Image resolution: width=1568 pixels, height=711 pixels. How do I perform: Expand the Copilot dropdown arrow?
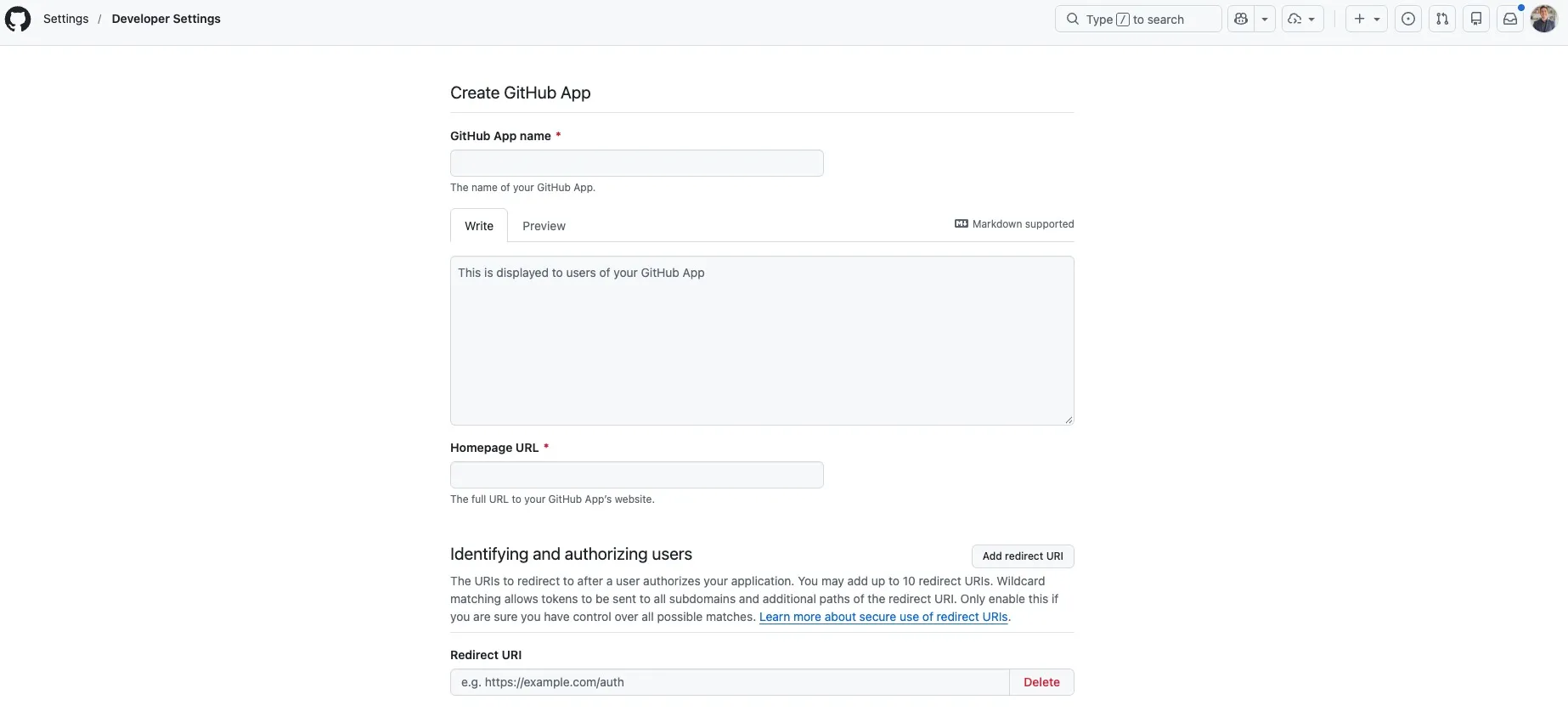click(x=1265, y=19)
